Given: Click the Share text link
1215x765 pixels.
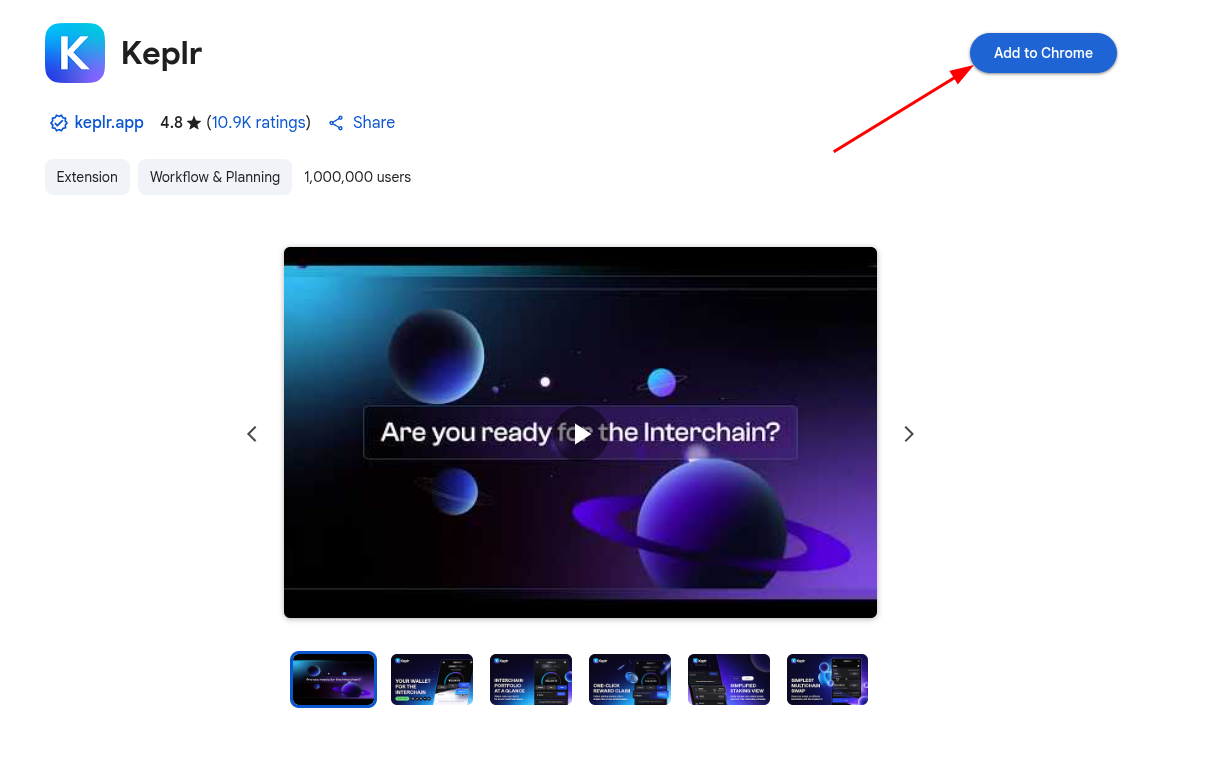Looking at the screenshot, I should coord(373,123).
